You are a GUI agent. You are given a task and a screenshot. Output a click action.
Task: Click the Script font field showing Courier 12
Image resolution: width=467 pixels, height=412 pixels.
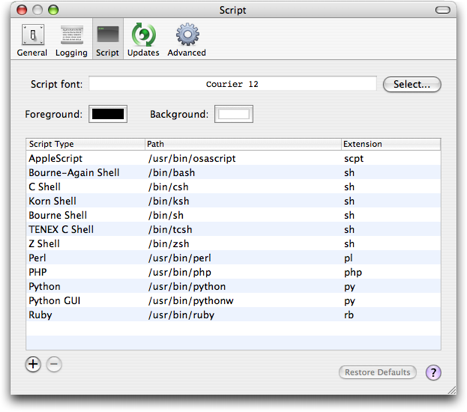click(x=232, y=84)
